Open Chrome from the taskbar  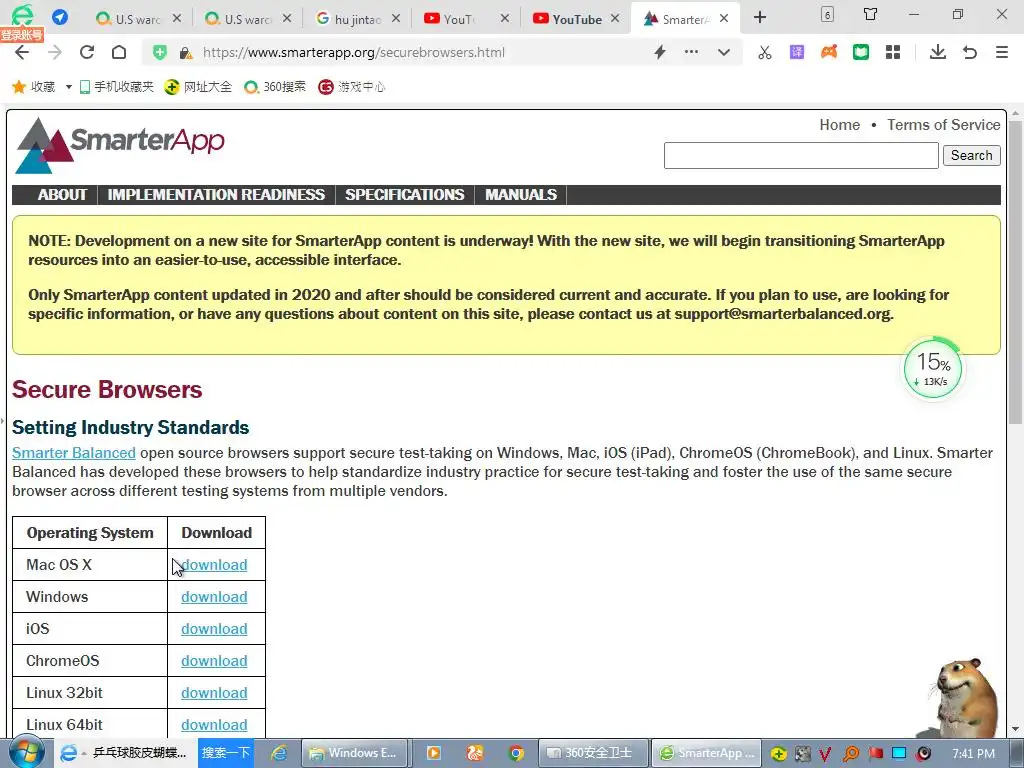(x=516, y=754)
